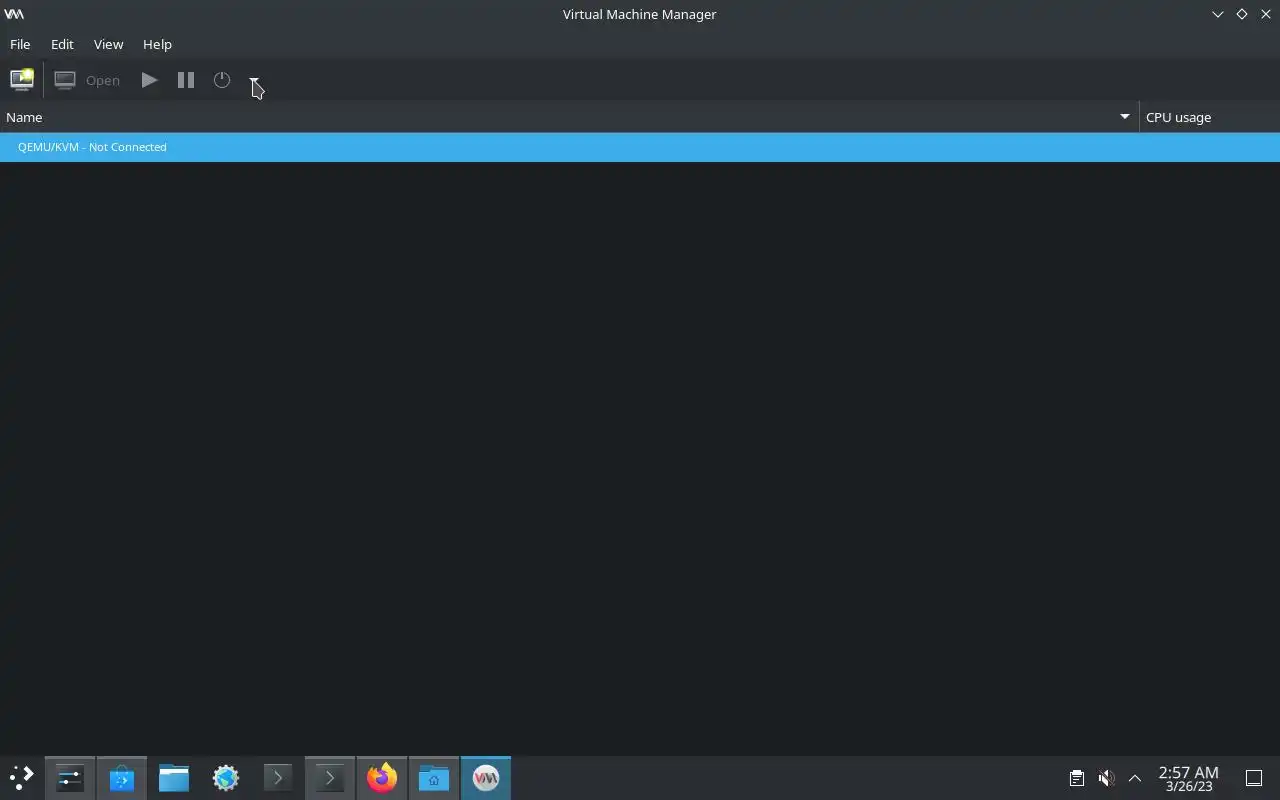Create a new virtual machine
Screen dimensions: 1280x800
(22, 80)
